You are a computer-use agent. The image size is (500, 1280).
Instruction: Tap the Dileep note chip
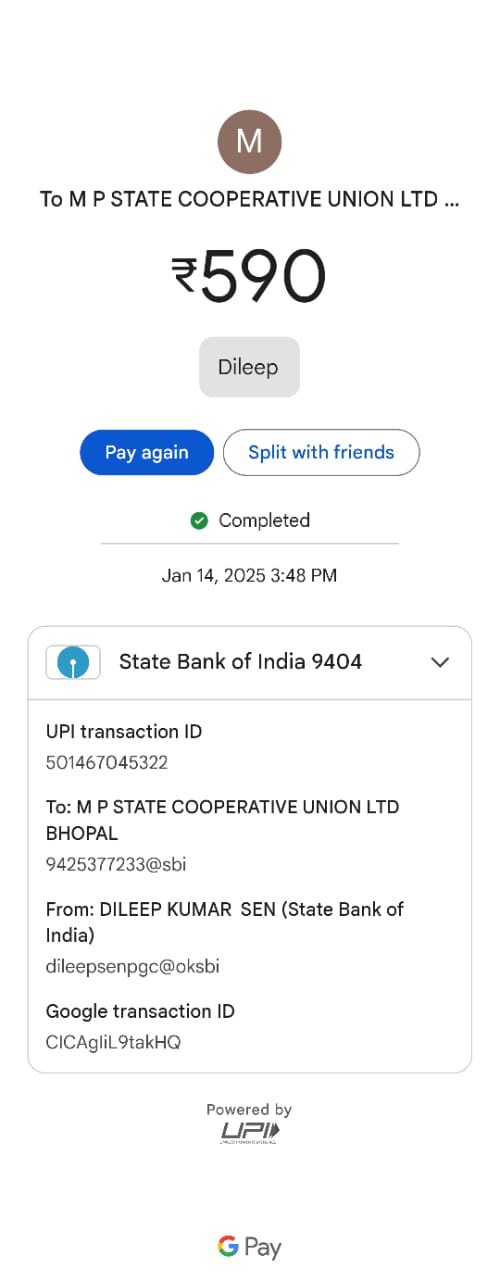(249, 367)
